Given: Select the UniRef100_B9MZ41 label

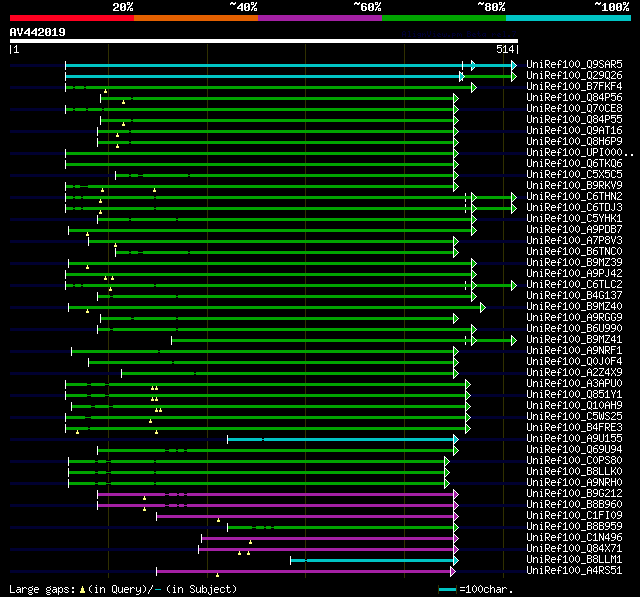Looking at the screenshot, I should pyautogui.click(x=574, y=340).
